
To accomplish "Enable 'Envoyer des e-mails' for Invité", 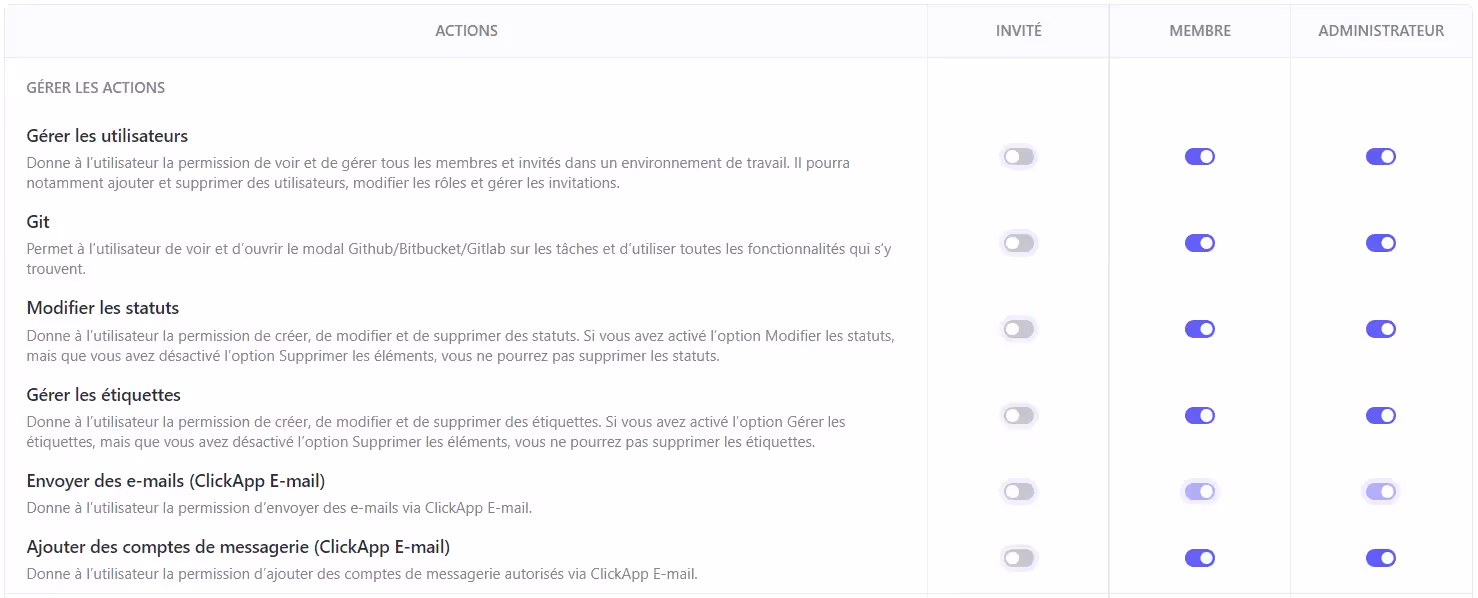I will pos(1019,491).
